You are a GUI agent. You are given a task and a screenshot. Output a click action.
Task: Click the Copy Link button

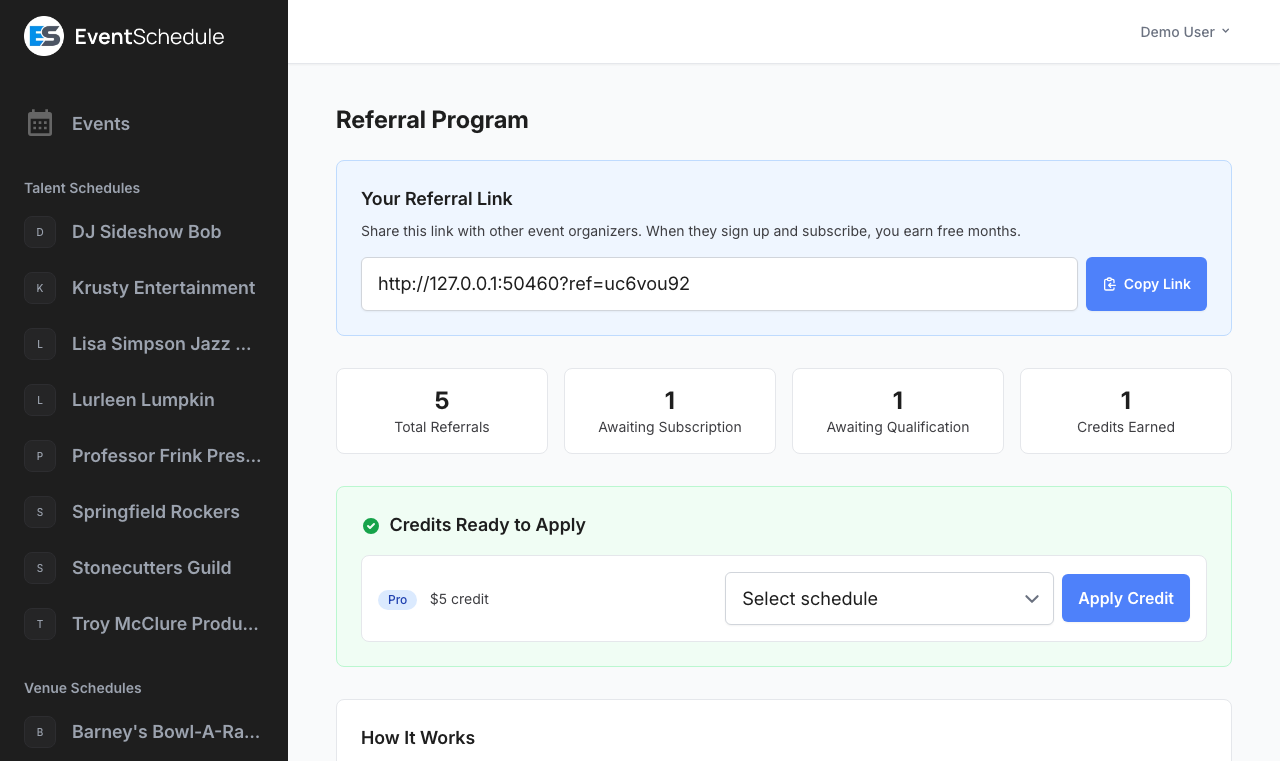point(1146,284)
